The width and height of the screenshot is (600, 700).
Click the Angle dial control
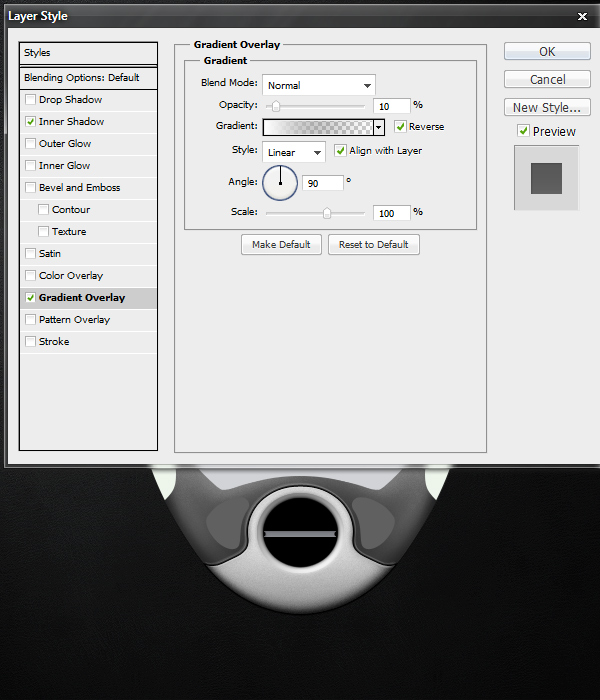[x=280, y=183]
